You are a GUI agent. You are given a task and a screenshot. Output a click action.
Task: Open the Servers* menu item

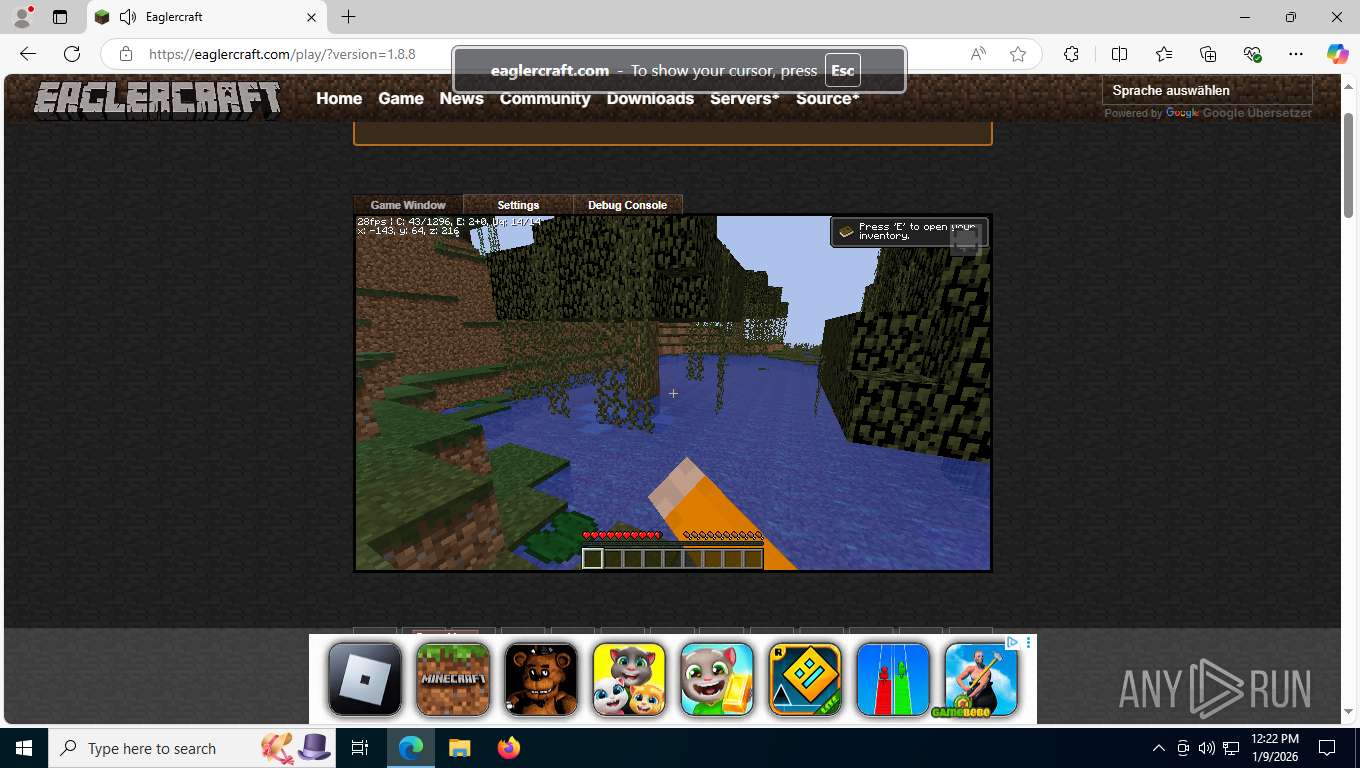click(745, 98)
